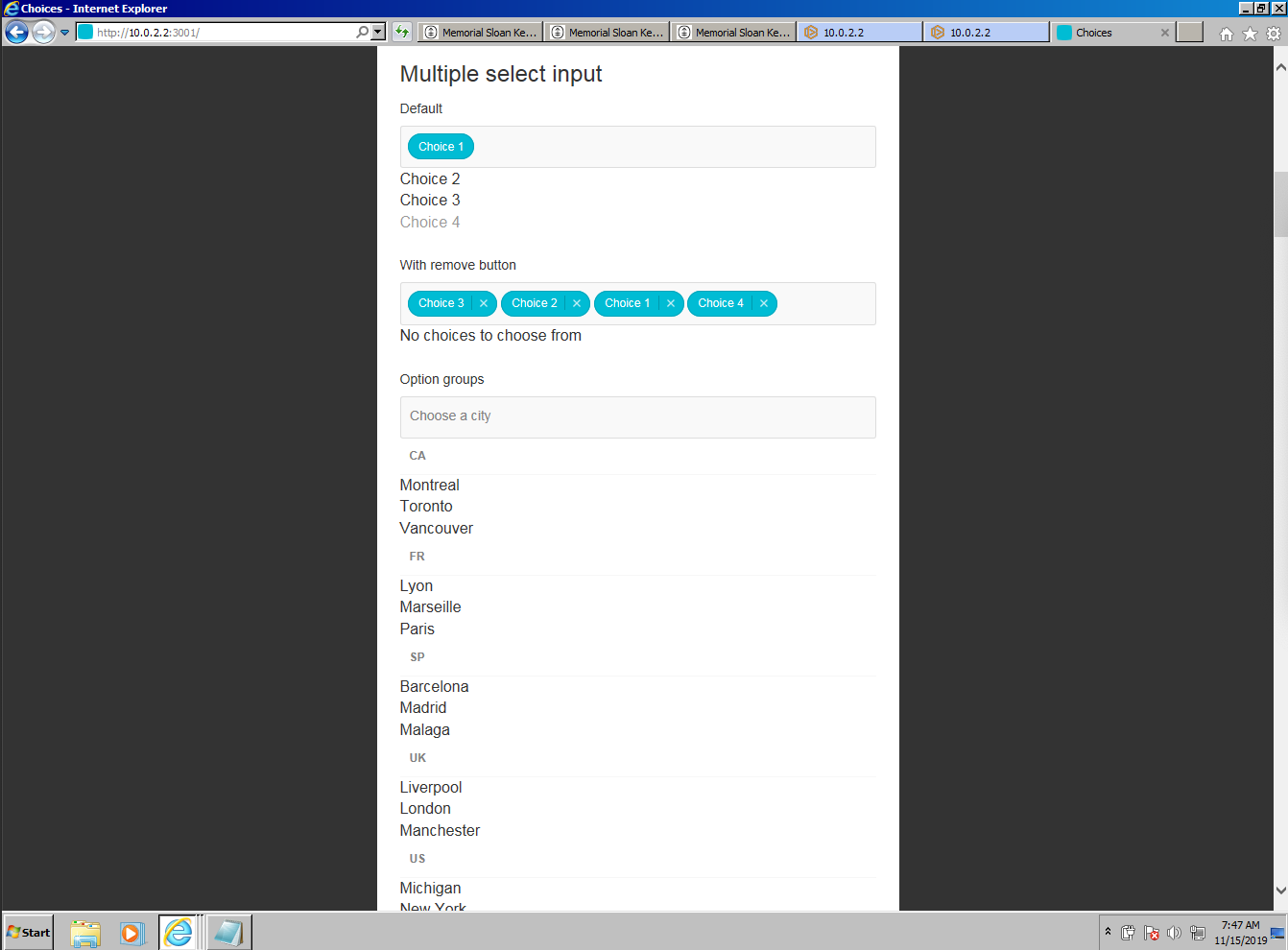This screenshot has width=1288, height=950.
Task: Open the Tools gear icon
Action: (1274, 34)
